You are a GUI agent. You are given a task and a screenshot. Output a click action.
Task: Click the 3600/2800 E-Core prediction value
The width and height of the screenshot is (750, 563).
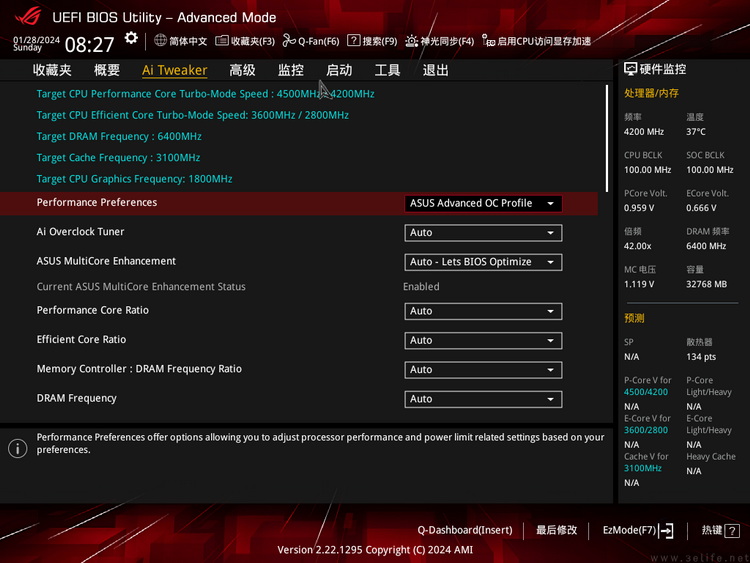[646, 430]
